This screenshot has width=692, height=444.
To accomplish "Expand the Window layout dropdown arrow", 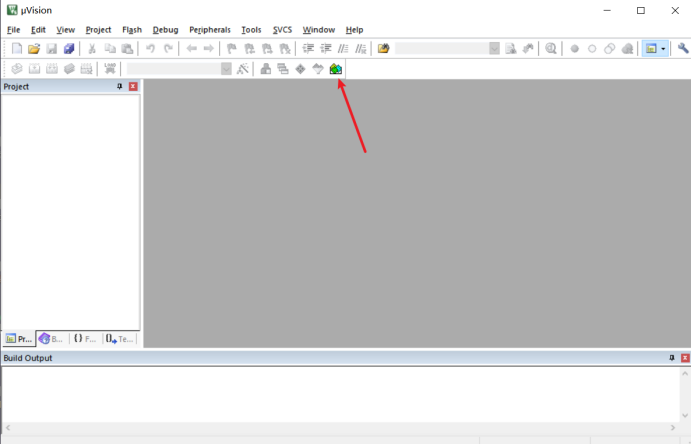I will pos(663,49).
